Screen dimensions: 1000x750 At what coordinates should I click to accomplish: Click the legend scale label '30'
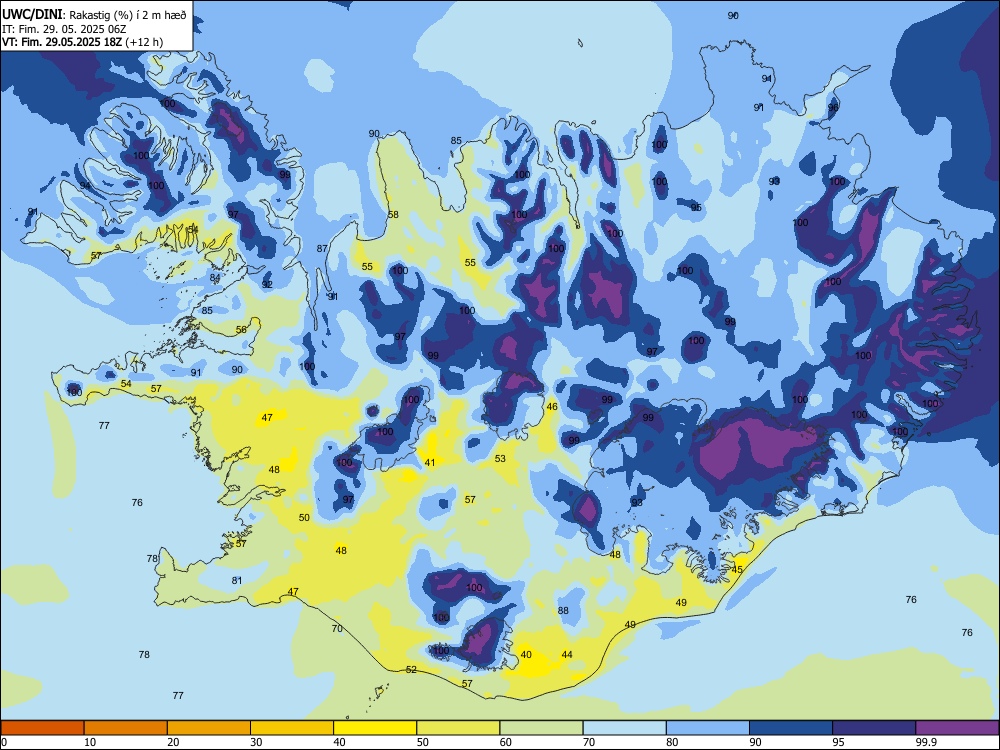(x=256, y=742)
